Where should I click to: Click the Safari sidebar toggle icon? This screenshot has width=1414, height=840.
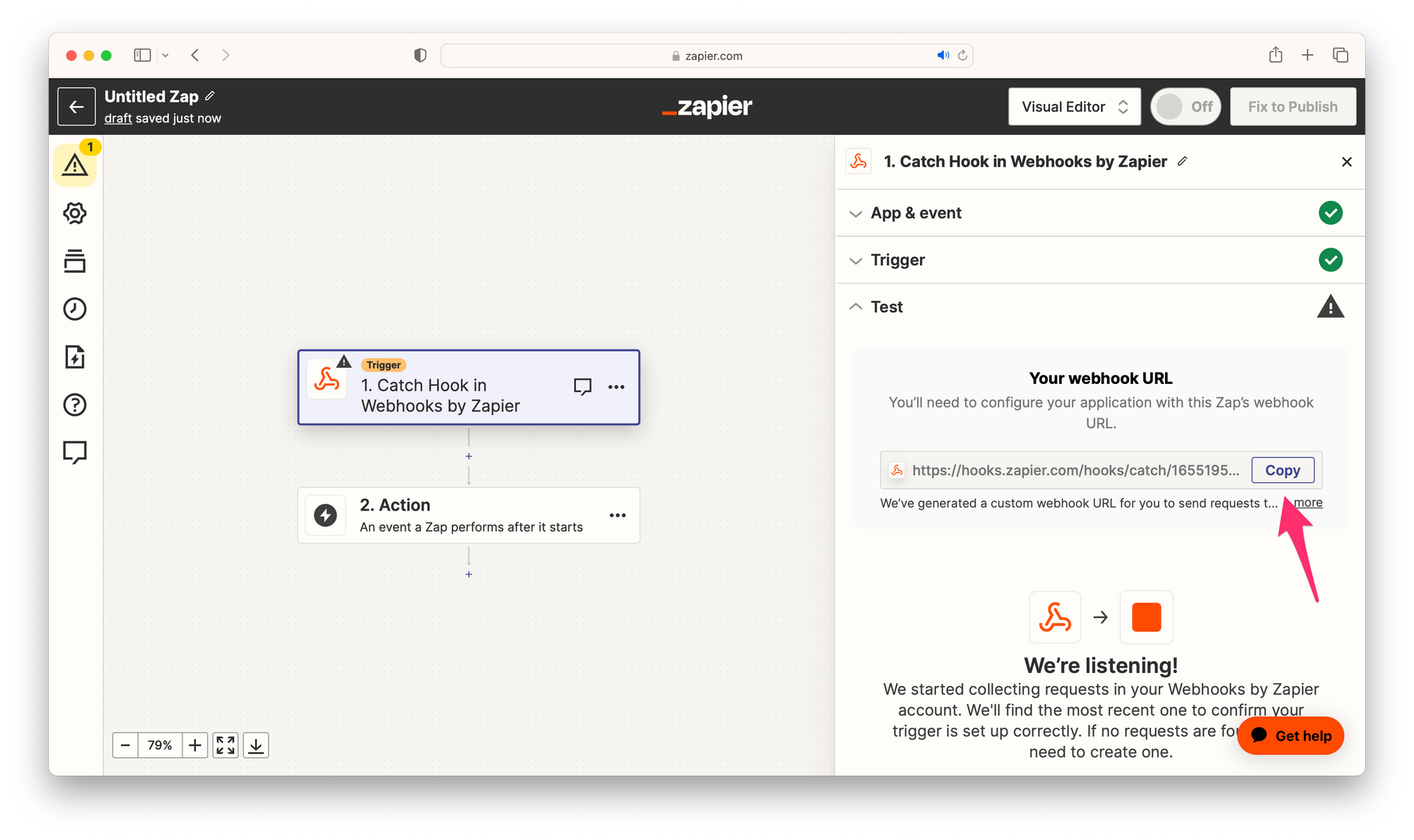click(x=143, y=55)
